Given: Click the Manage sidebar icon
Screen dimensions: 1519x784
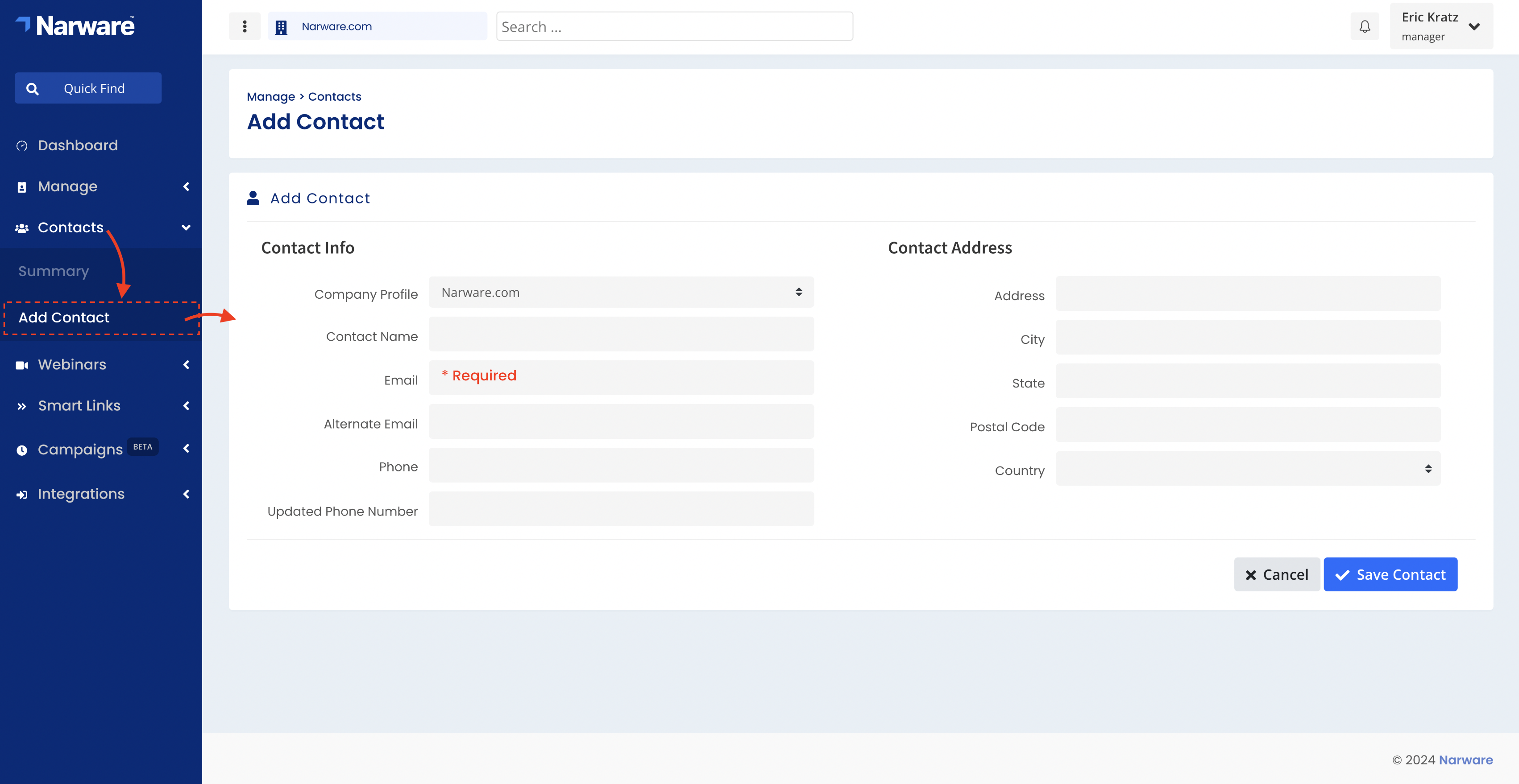Looking at the screenshot, I should tap(22, 187).
